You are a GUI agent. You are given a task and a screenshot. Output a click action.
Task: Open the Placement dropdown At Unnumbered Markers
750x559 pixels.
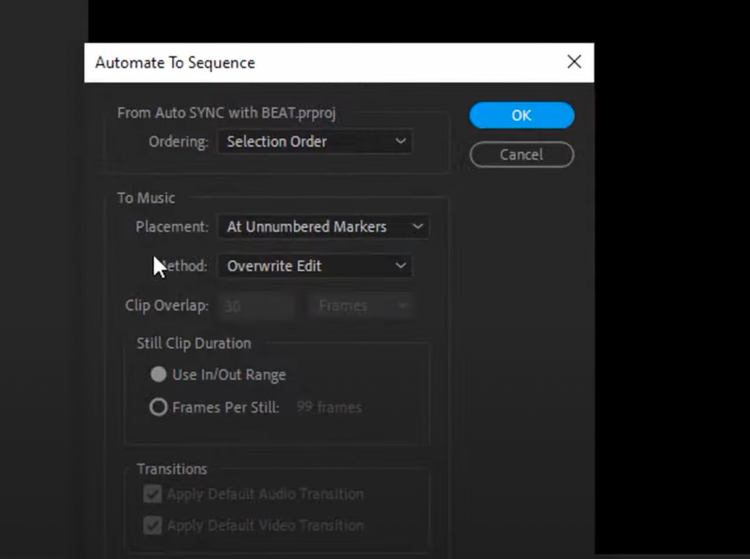coord(324,227)
